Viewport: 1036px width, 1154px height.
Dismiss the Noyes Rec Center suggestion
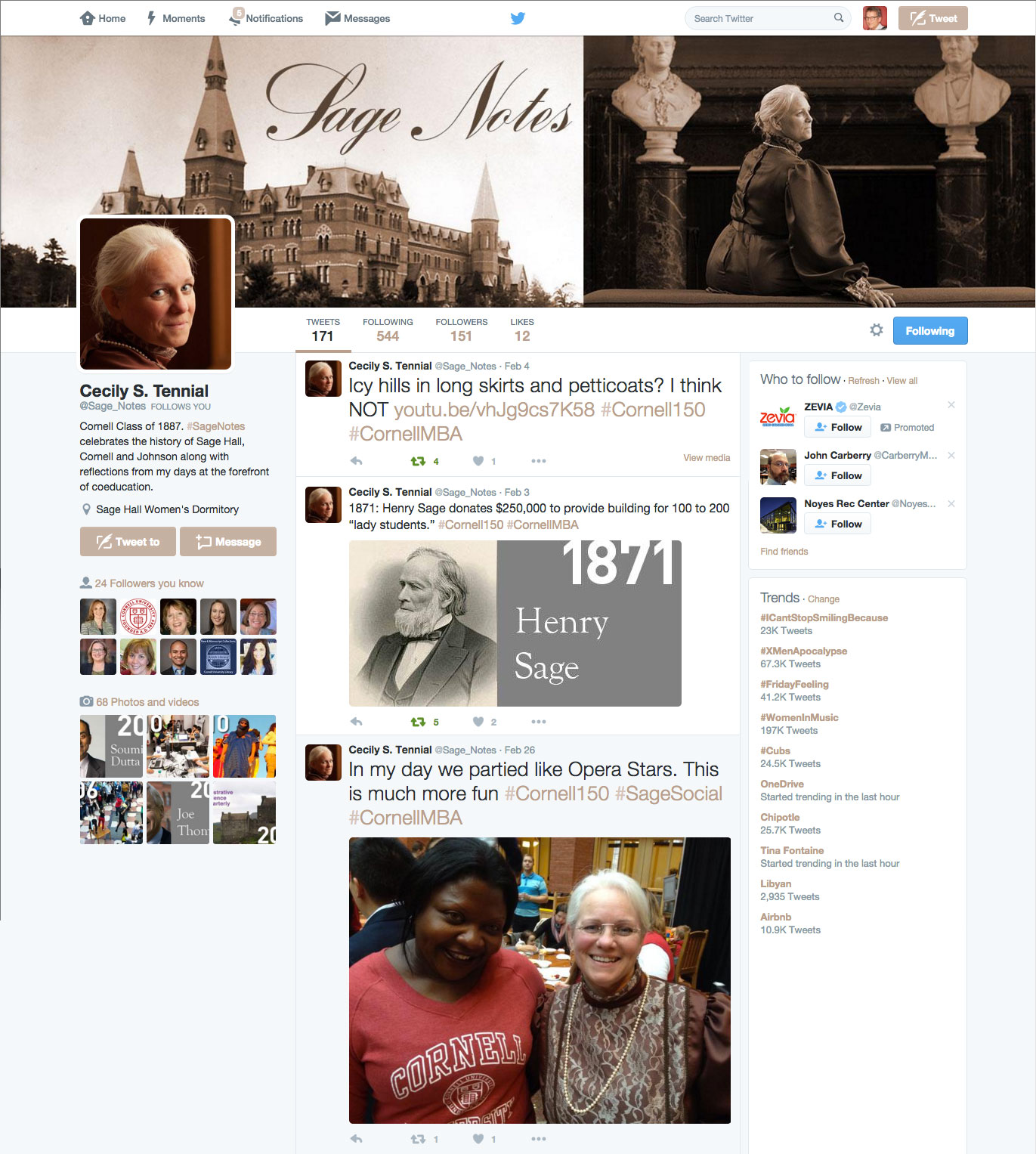pyautogui.click(x=951, y=503)
